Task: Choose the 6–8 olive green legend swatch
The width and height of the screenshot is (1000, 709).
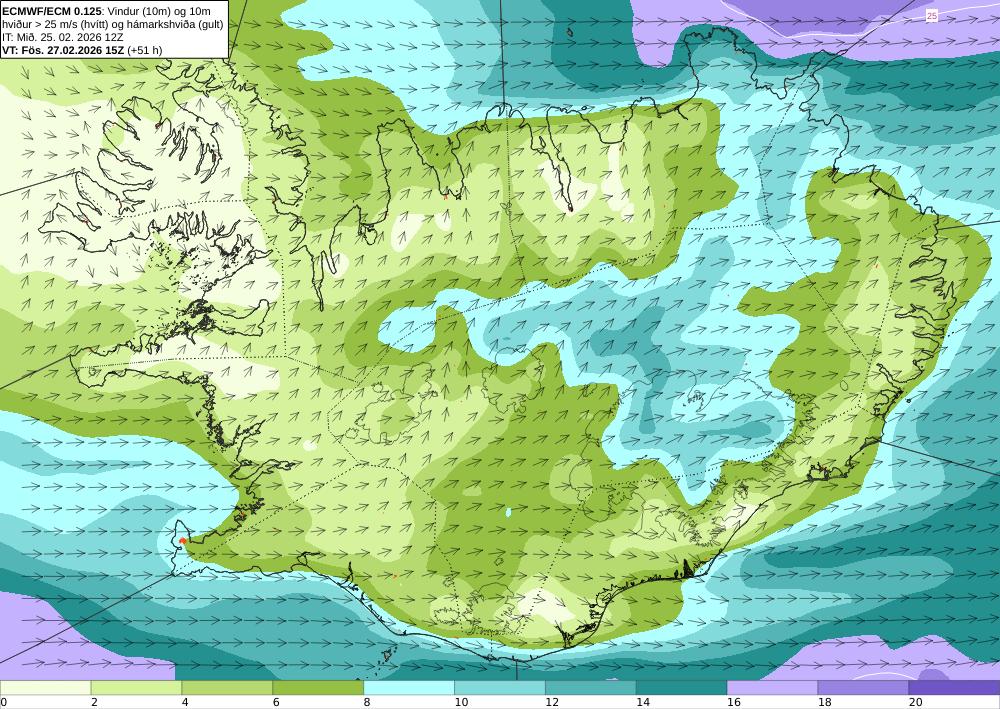Action: pyautogui.click(x=318, y=687)
